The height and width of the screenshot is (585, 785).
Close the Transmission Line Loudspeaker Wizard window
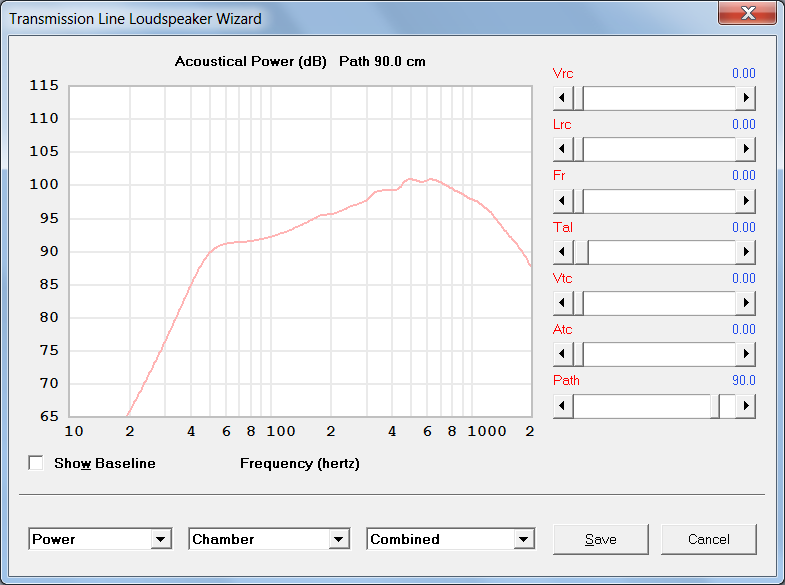point(747,13)
